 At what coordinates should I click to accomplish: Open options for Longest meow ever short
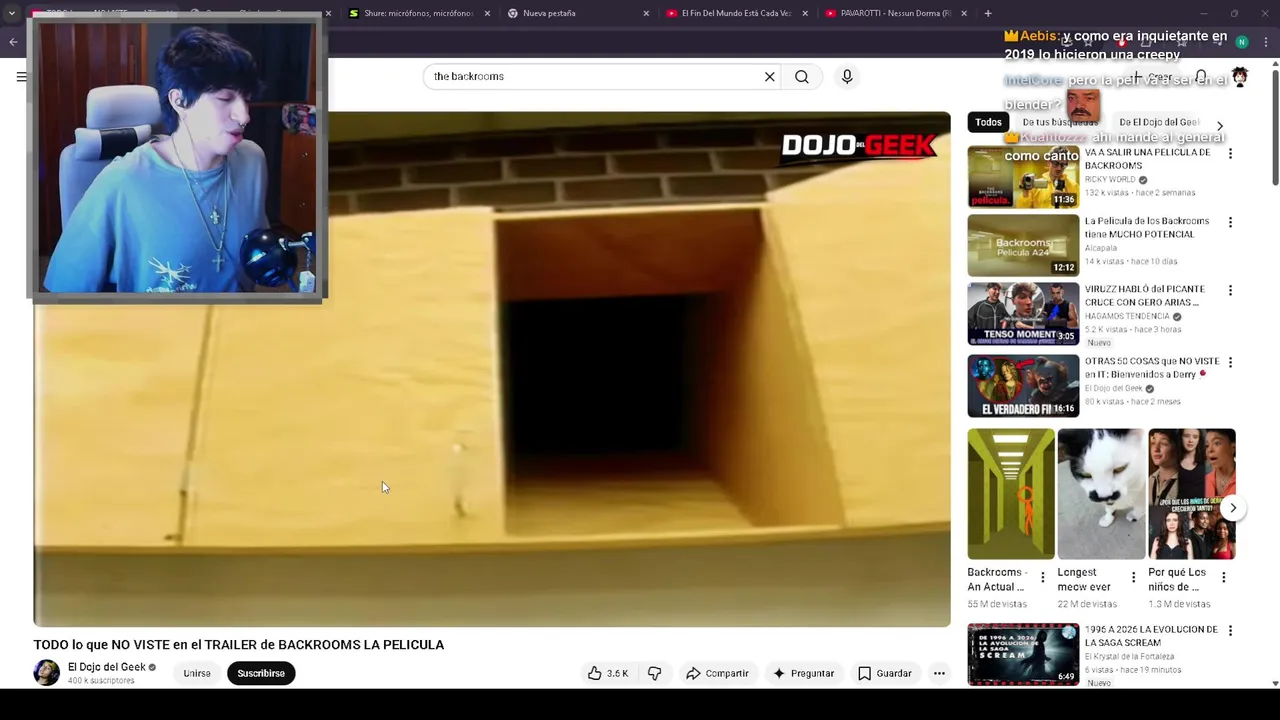coord(1133,577)
